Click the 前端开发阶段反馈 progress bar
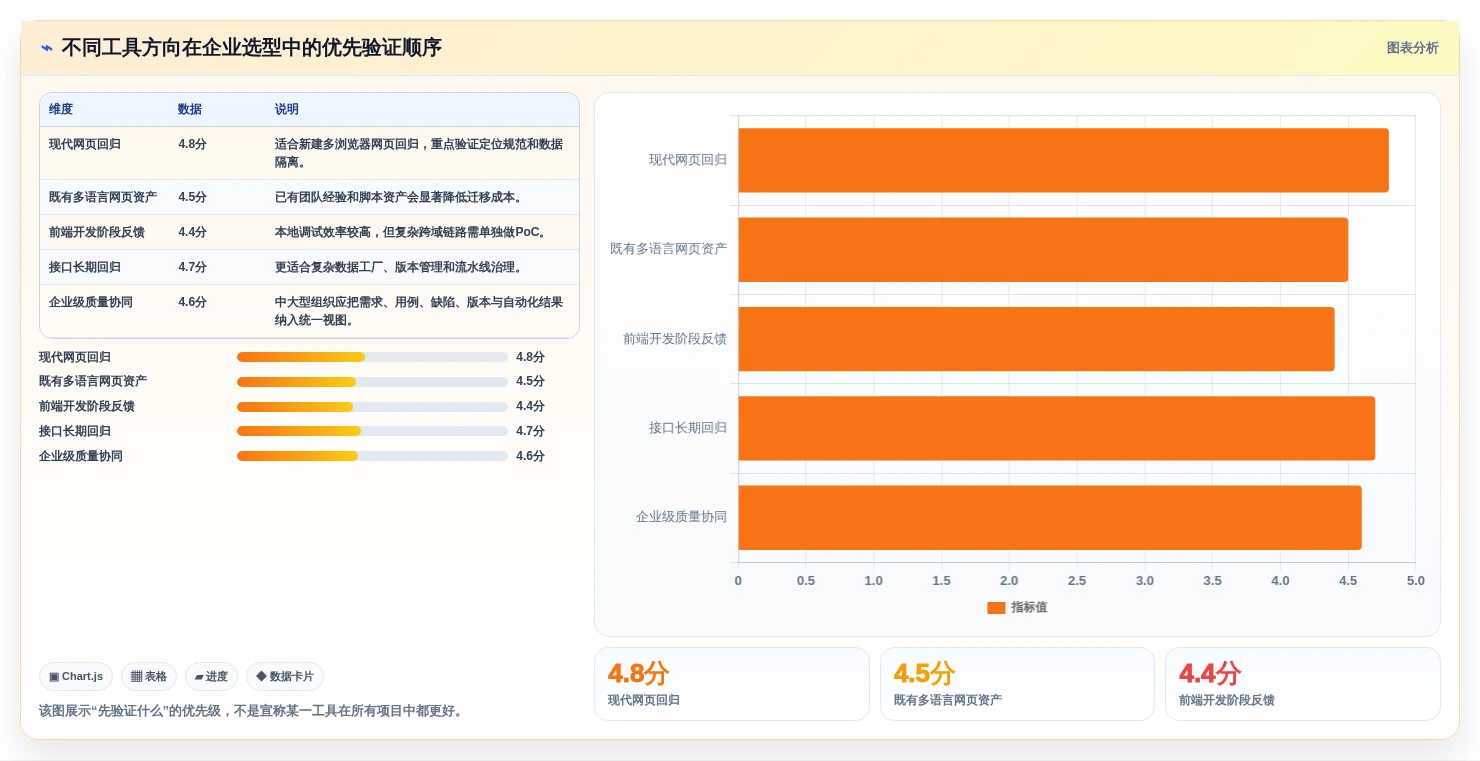The width and height of the screenshot is (1480, 761). pos(372,407)
